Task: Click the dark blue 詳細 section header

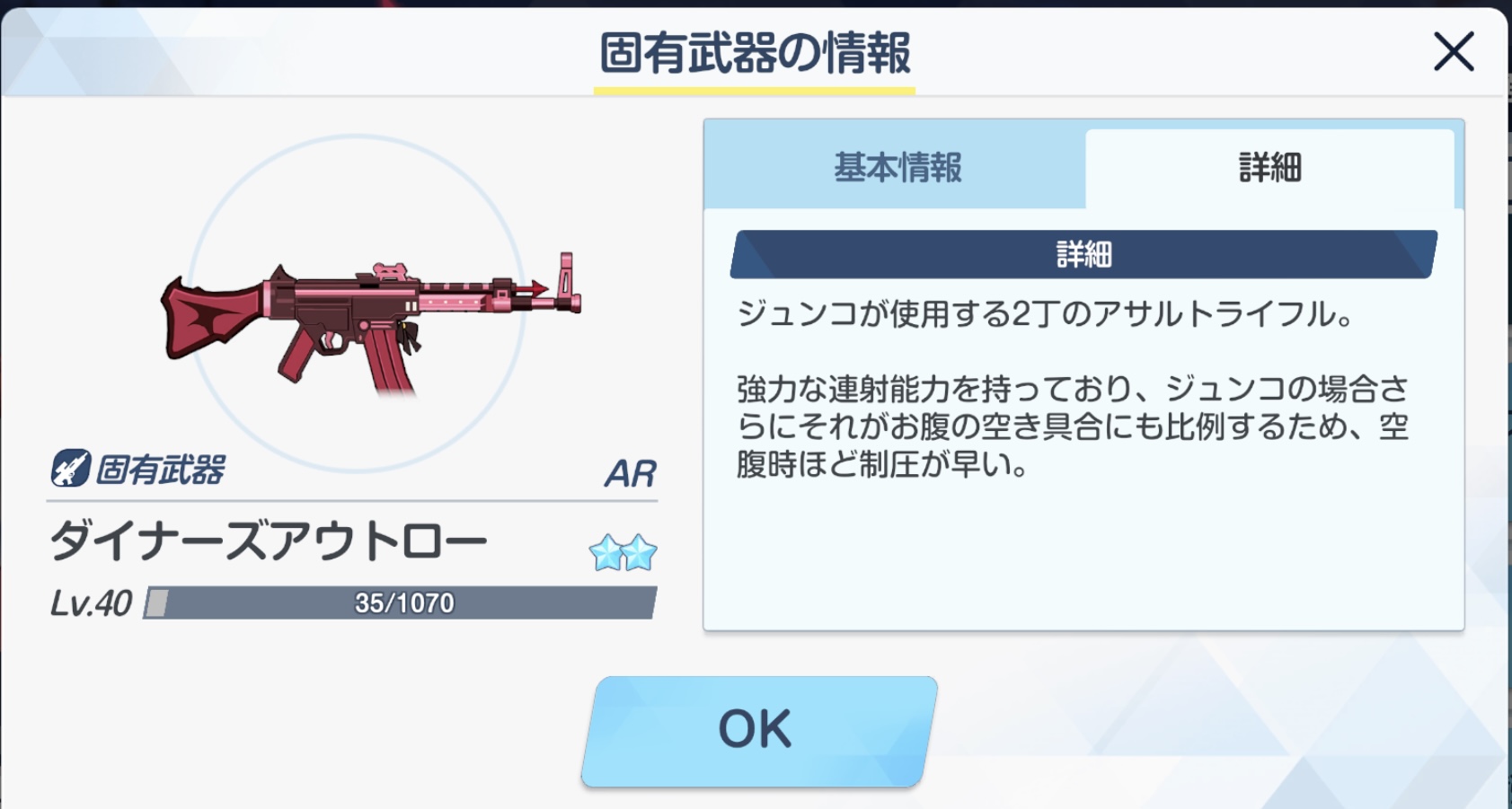Action: [1083, 254]
